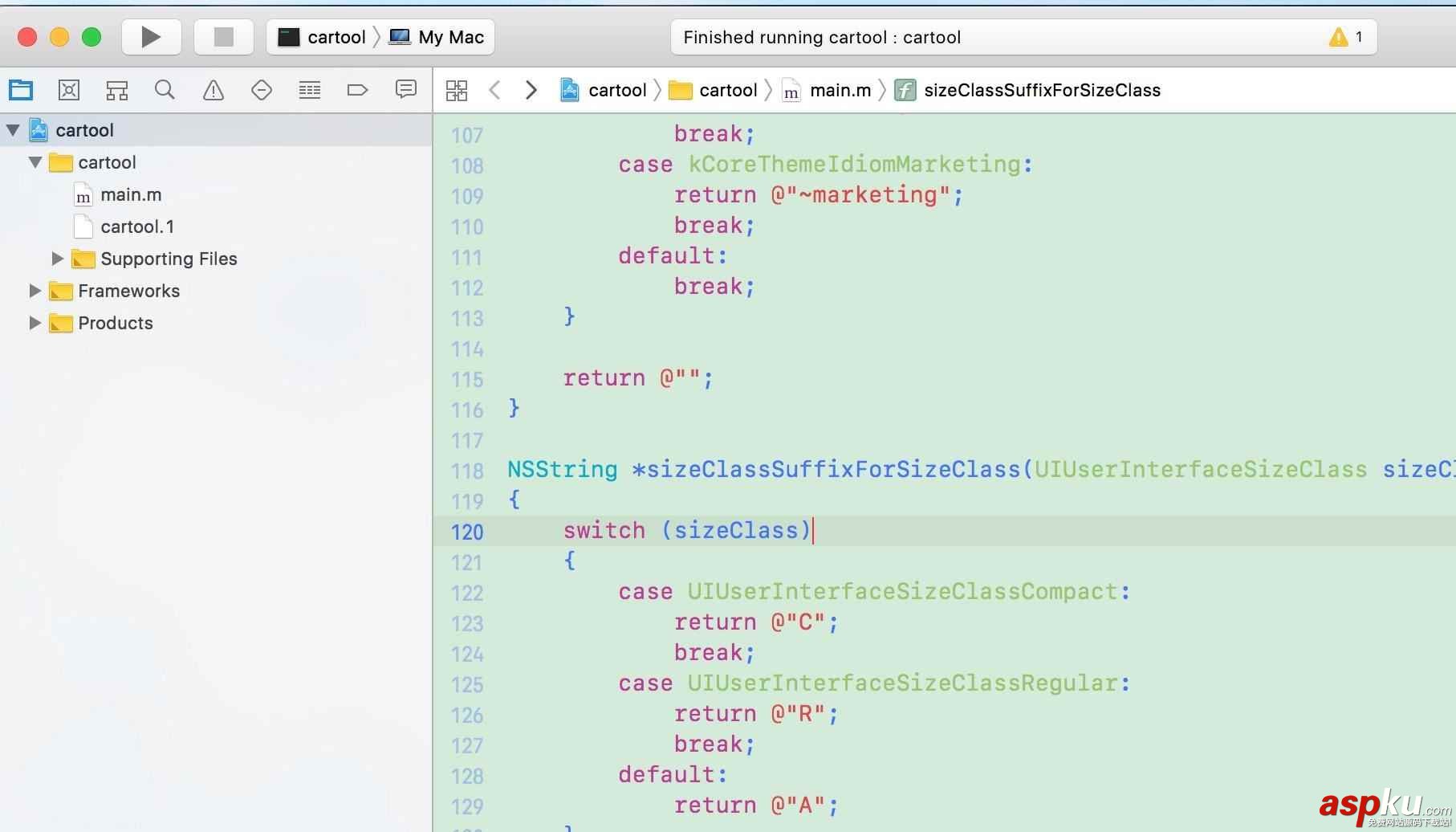This screenshot has height=832, width=1456.
Task: Expand the Frameworks group
Action: (x=35, y=291)
